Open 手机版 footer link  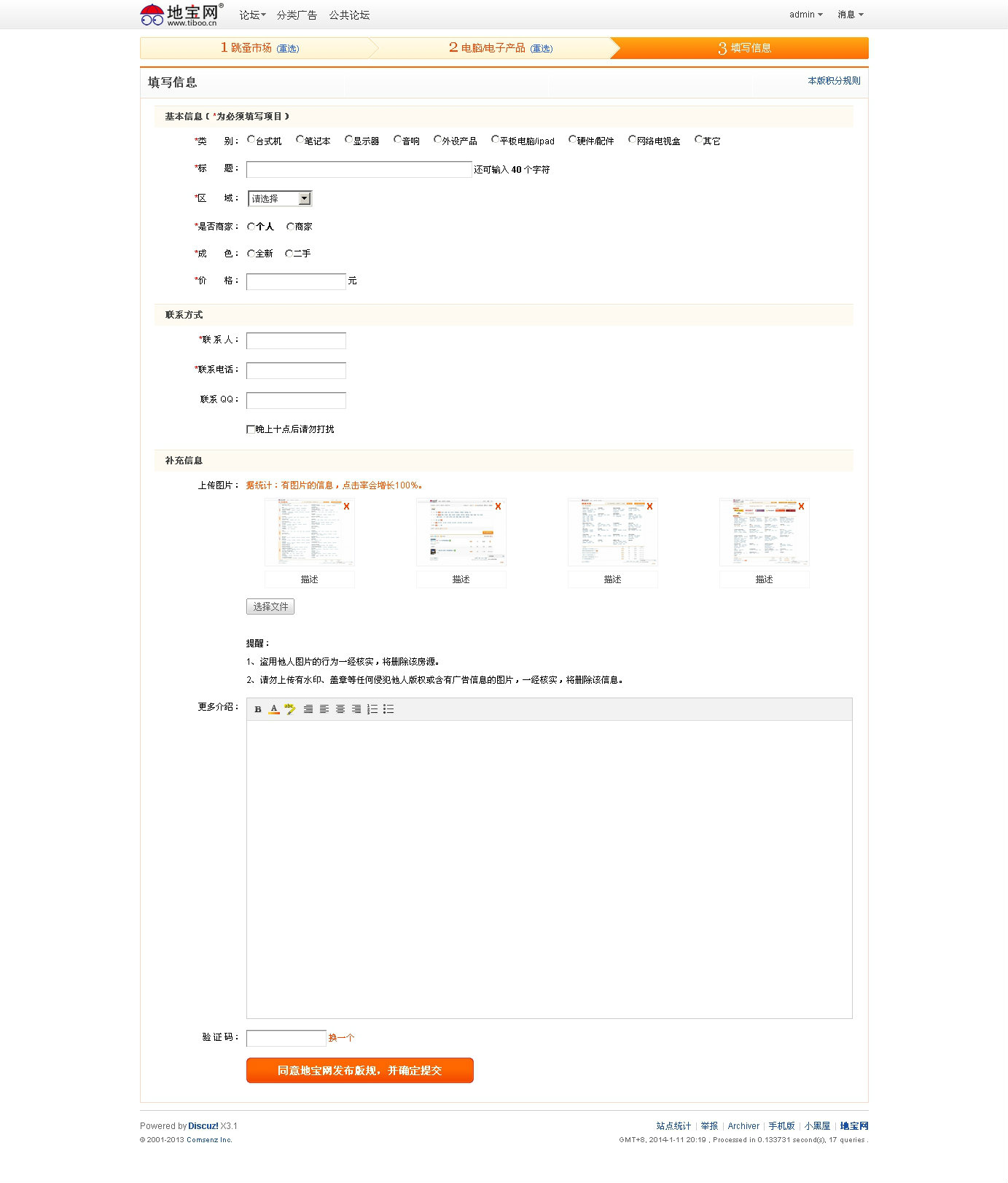(x=781, y=1126)
